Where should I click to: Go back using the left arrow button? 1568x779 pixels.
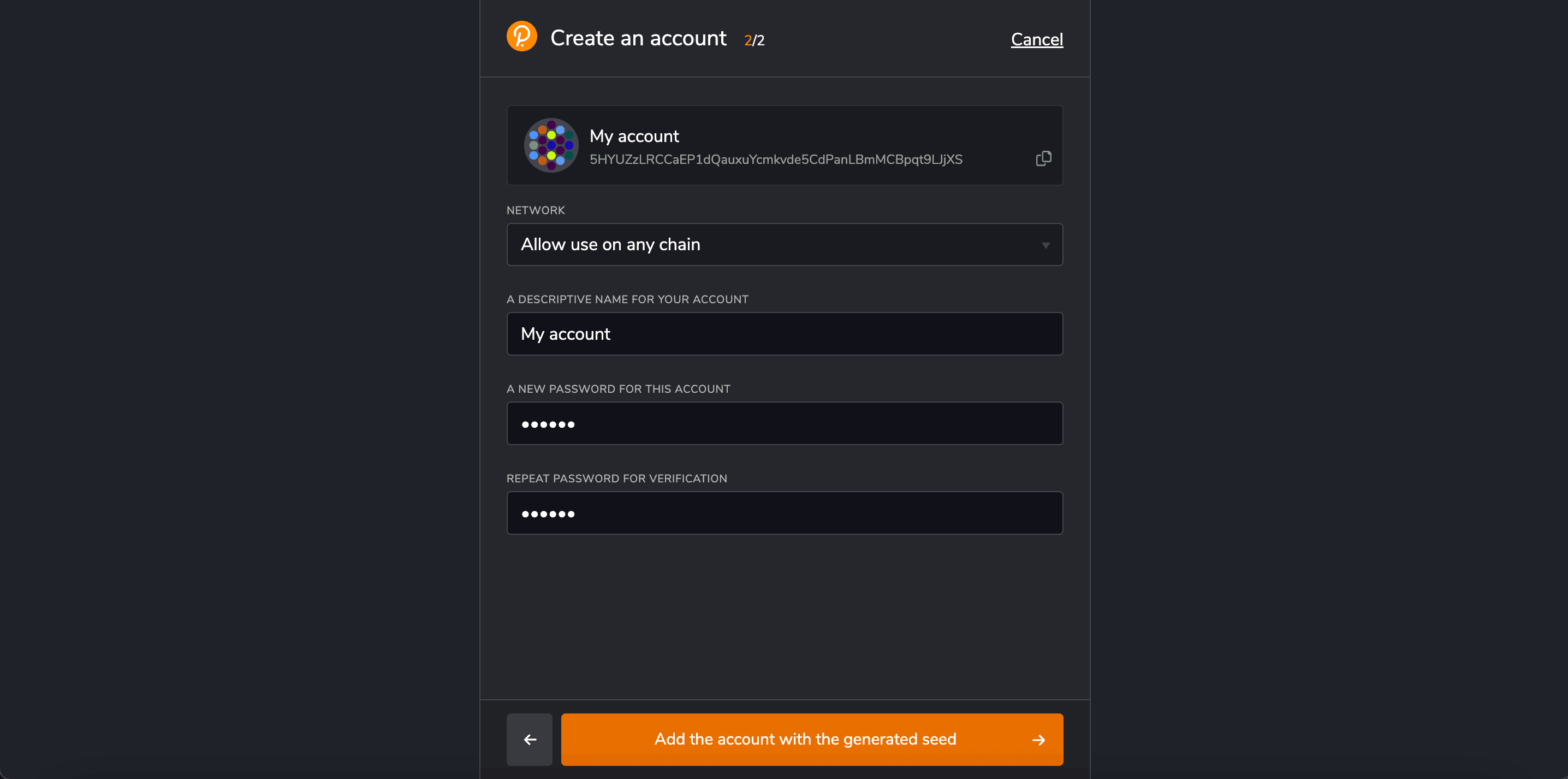[x=530, y=740]
